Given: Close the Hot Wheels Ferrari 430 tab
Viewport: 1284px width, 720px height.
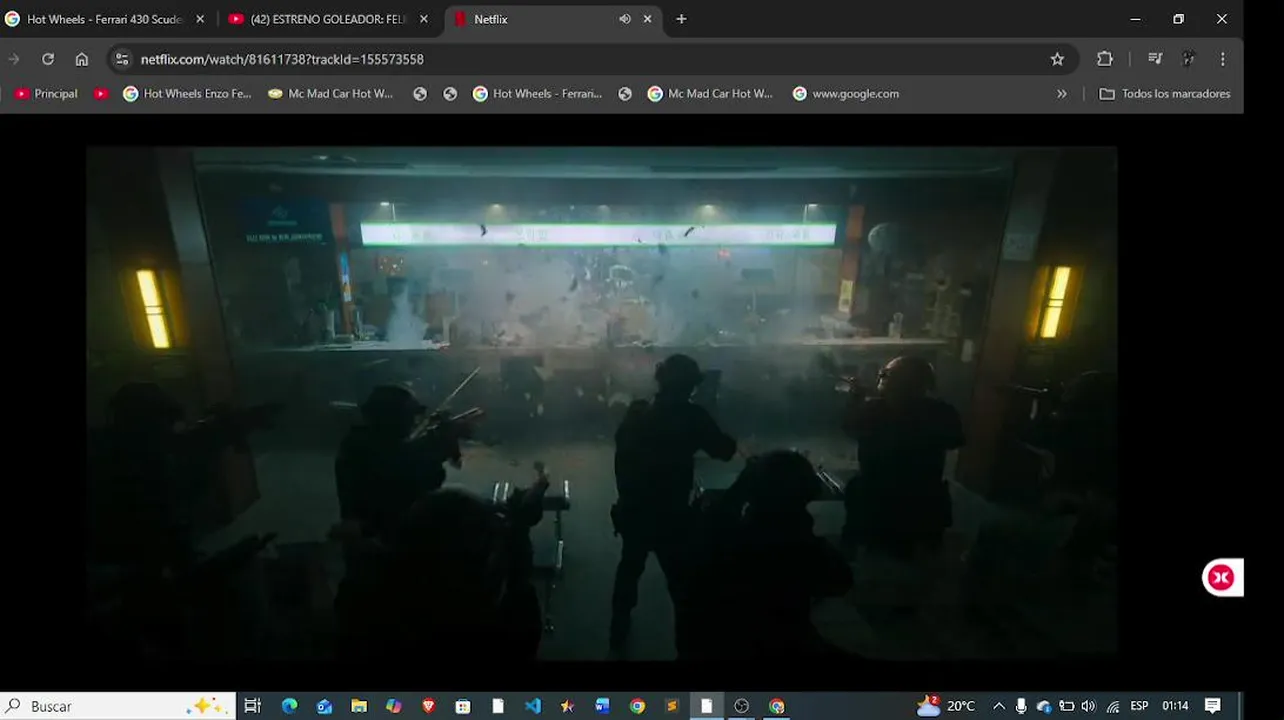Looking at the screenshot, I should tap(199, 19).
